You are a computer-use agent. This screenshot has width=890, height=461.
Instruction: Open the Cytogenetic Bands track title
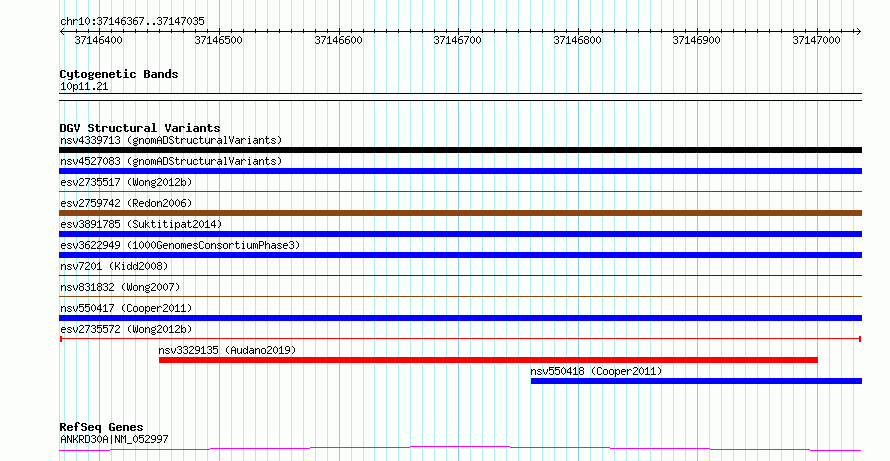[x=119, y=74]
